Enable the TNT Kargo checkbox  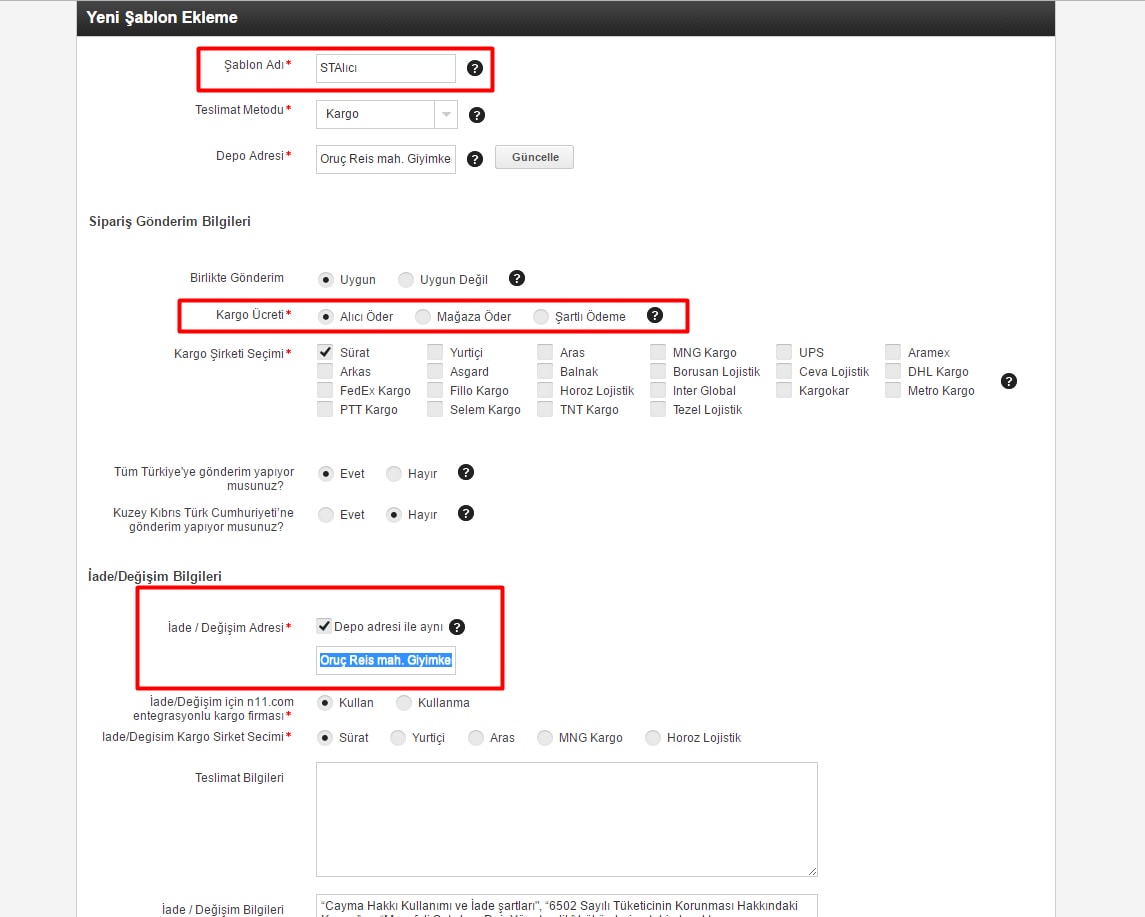[x=545, y=409]
